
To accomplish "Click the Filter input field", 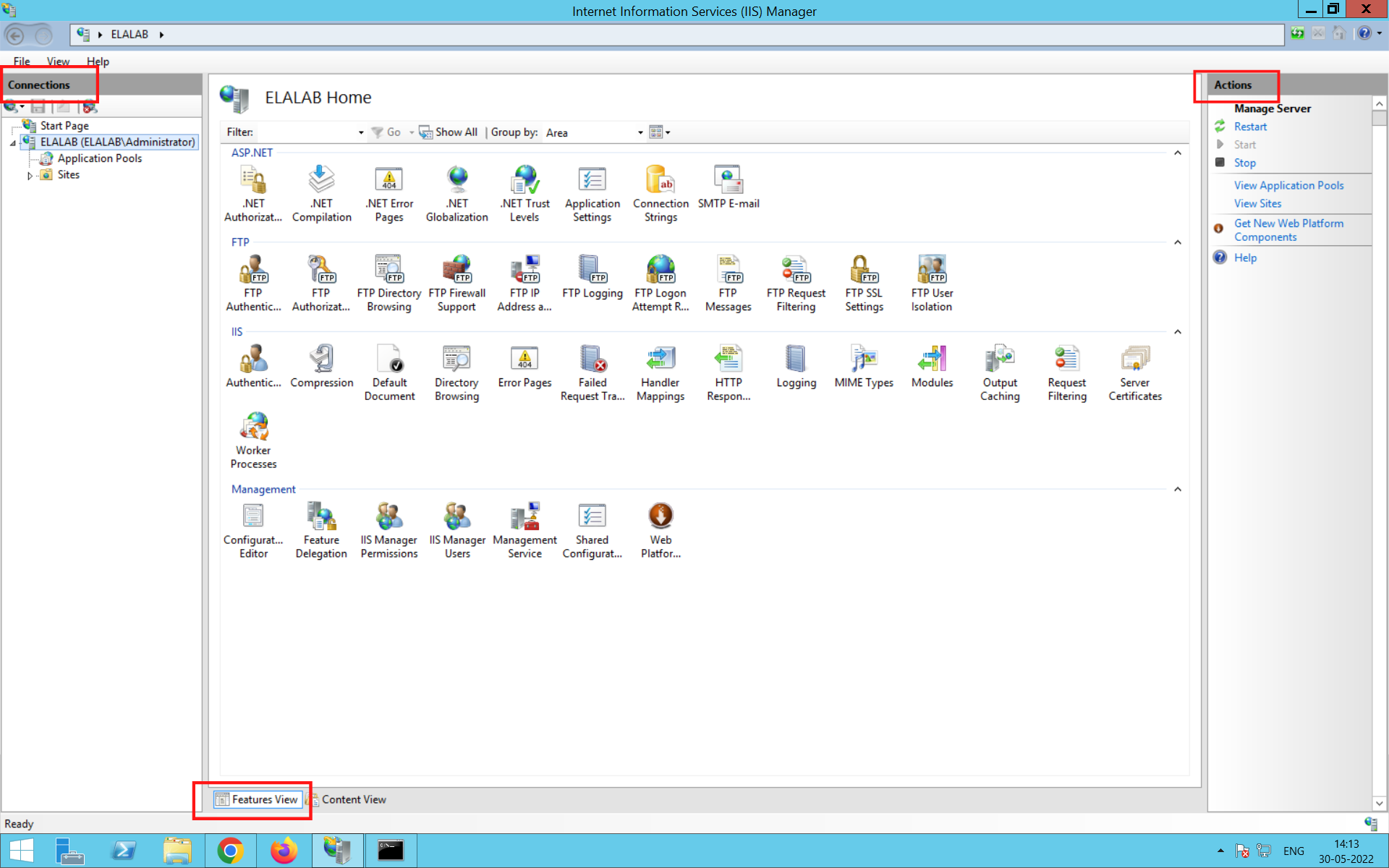I will (x=306, y=131).
